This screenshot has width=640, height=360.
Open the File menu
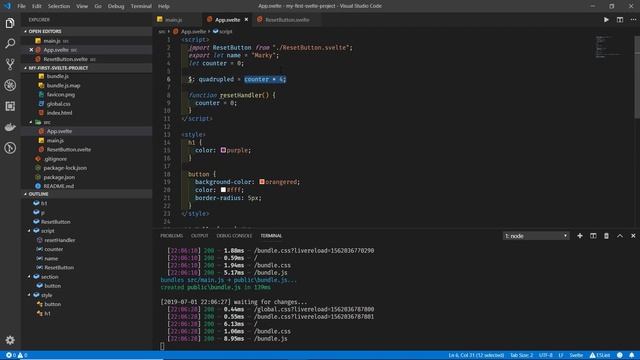21,6
